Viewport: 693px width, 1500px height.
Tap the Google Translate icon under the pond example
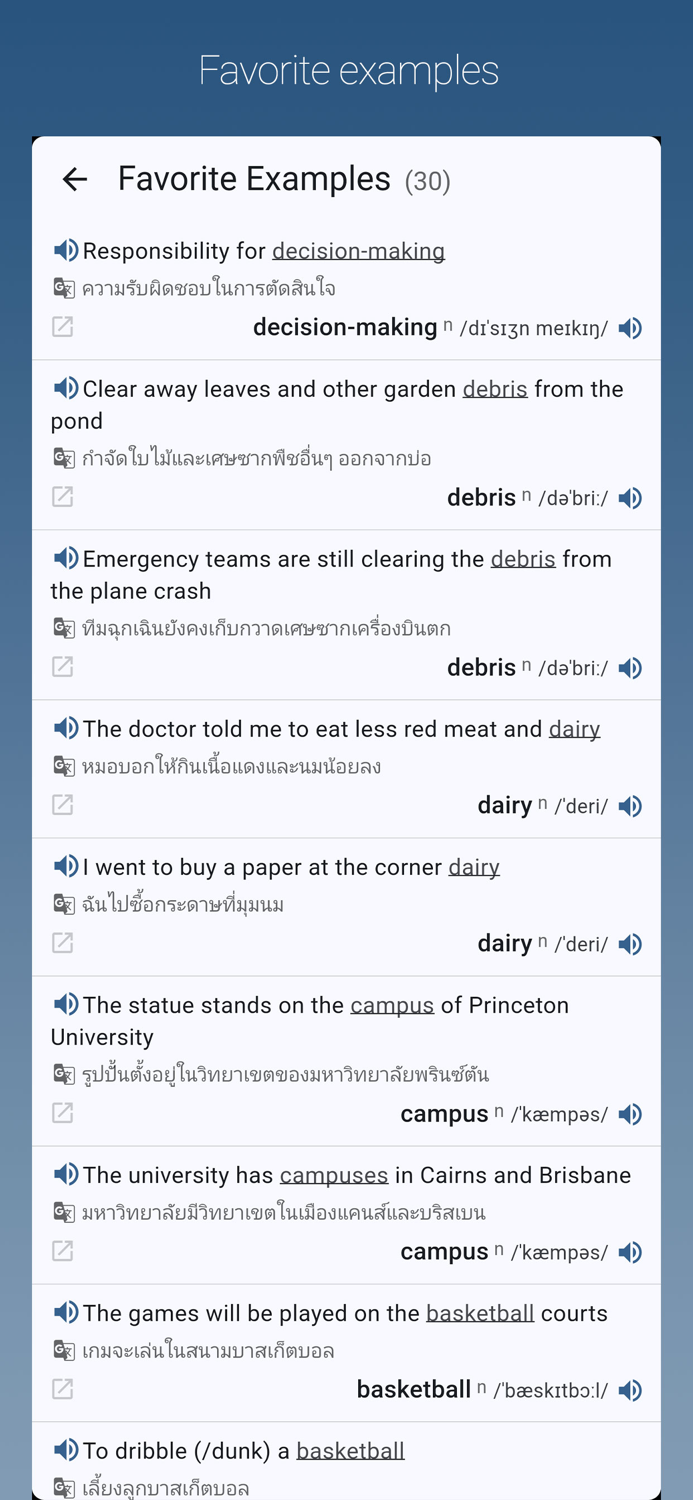click(x=62, y=458)
